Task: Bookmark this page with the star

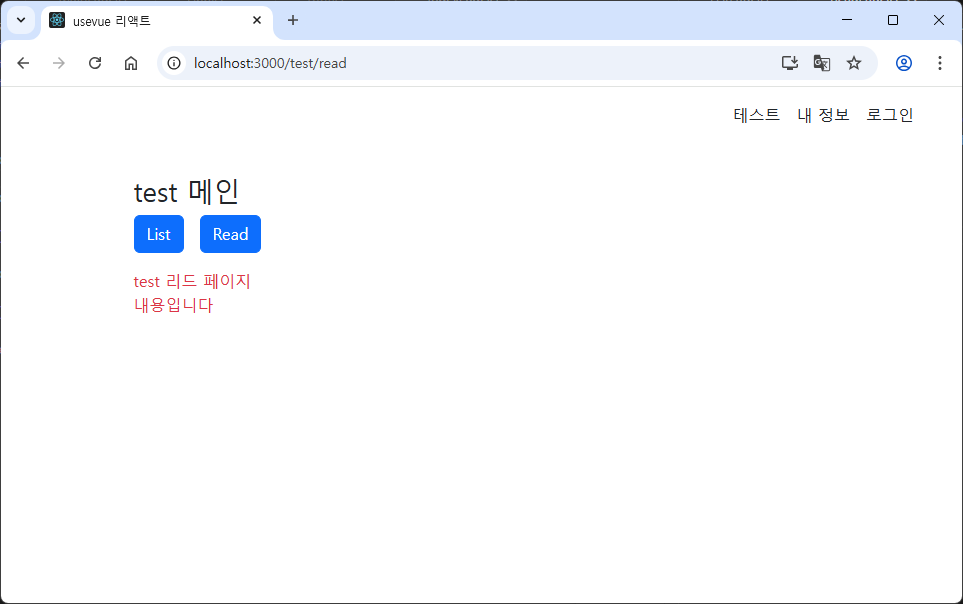Action: click(853, 62)
